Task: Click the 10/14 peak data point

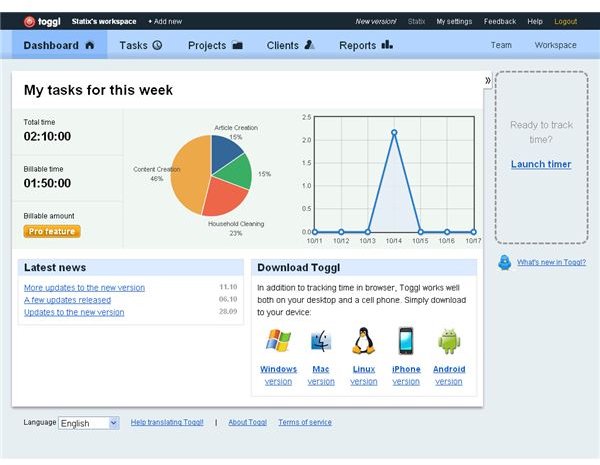Action: (394, 132)
